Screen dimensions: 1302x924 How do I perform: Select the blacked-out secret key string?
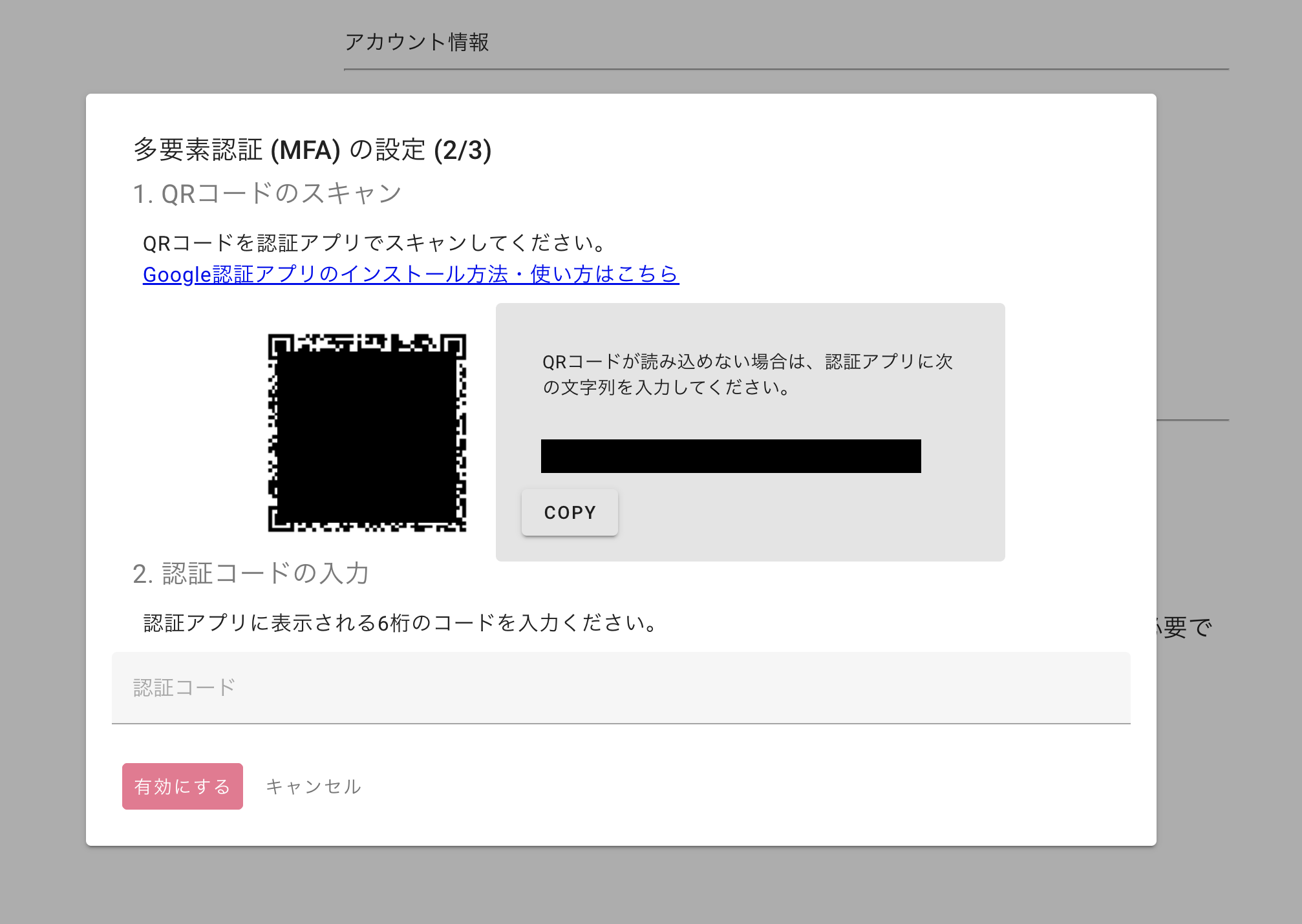pyautogui.click(x=731, y=456)
